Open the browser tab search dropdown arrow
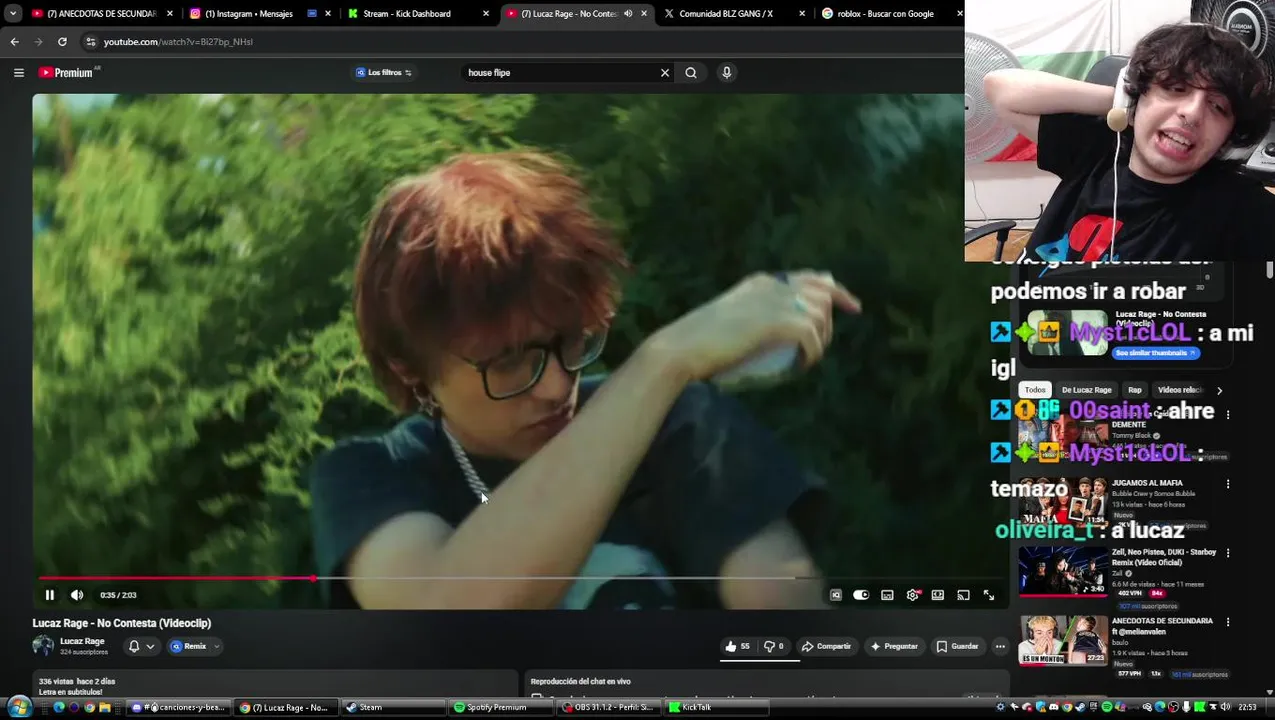The height and width of the screenshot is (720, 1275). (12, 13)
